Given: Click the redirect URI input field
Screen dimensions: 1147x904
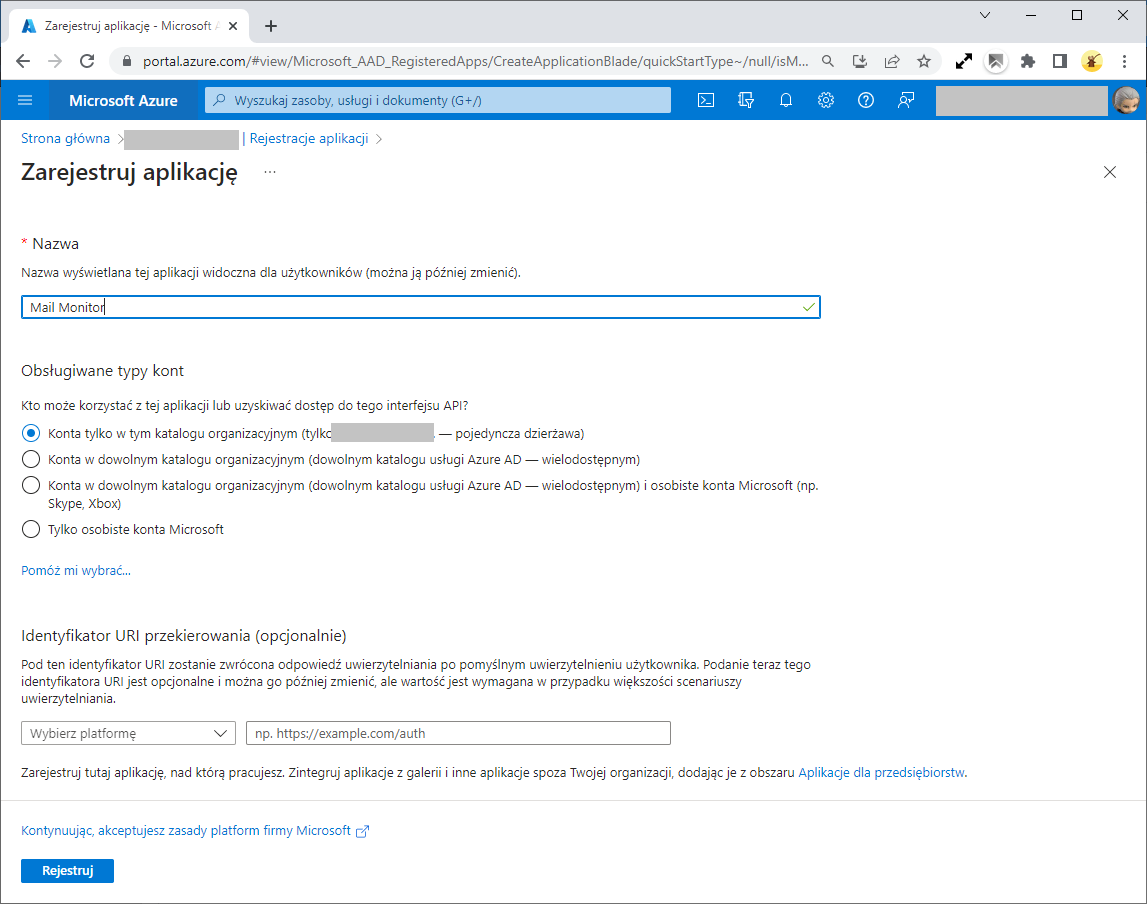Looking at the screenshot, I should [x=458, y=733].
